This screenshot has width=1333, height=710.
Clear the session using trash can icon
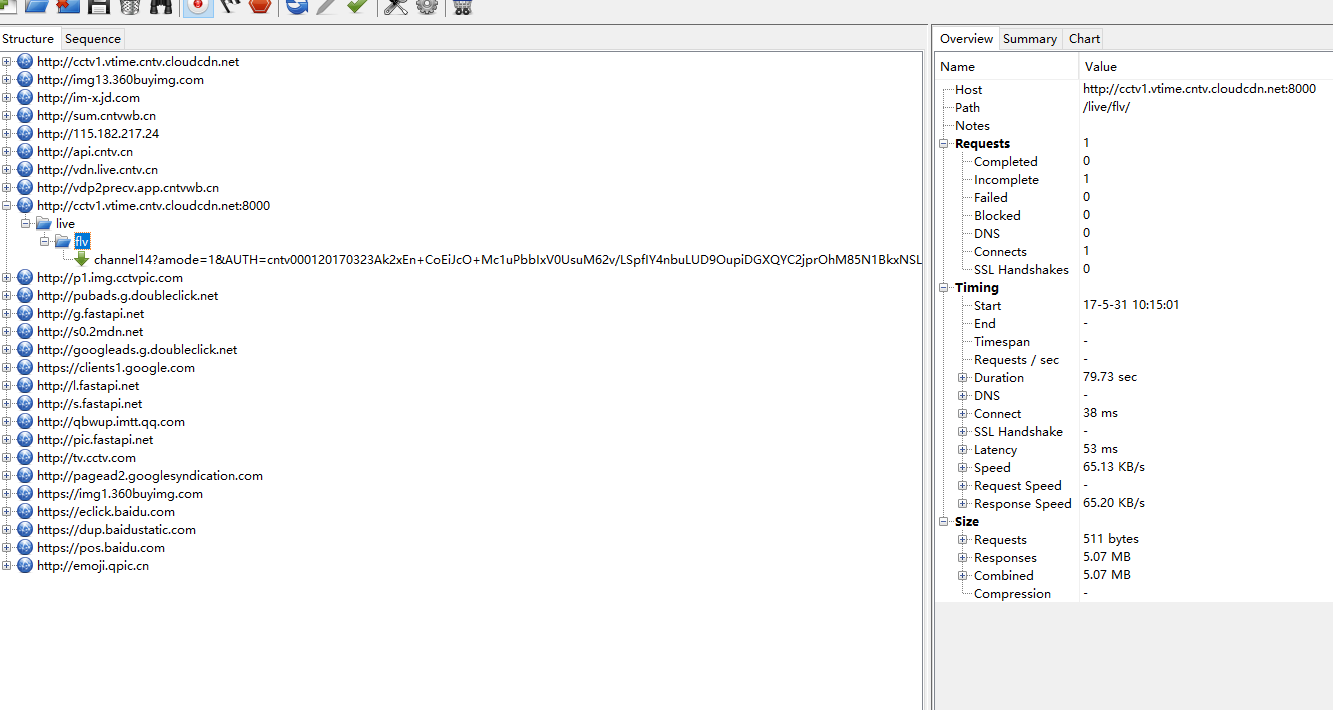click(x=130, y=6)
